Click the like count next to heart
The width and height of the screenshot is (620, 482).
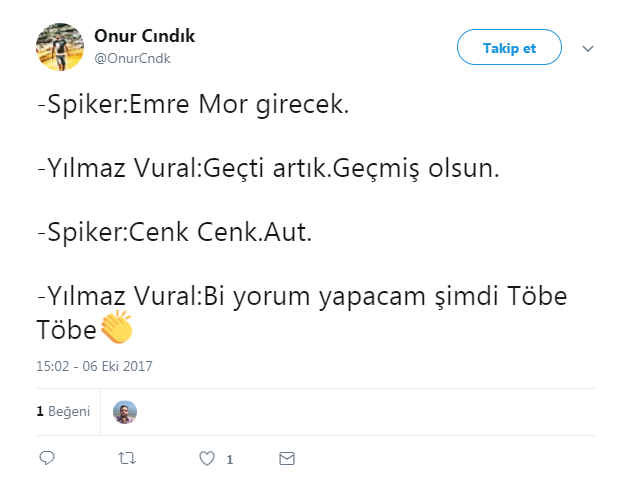pos(229,459)
